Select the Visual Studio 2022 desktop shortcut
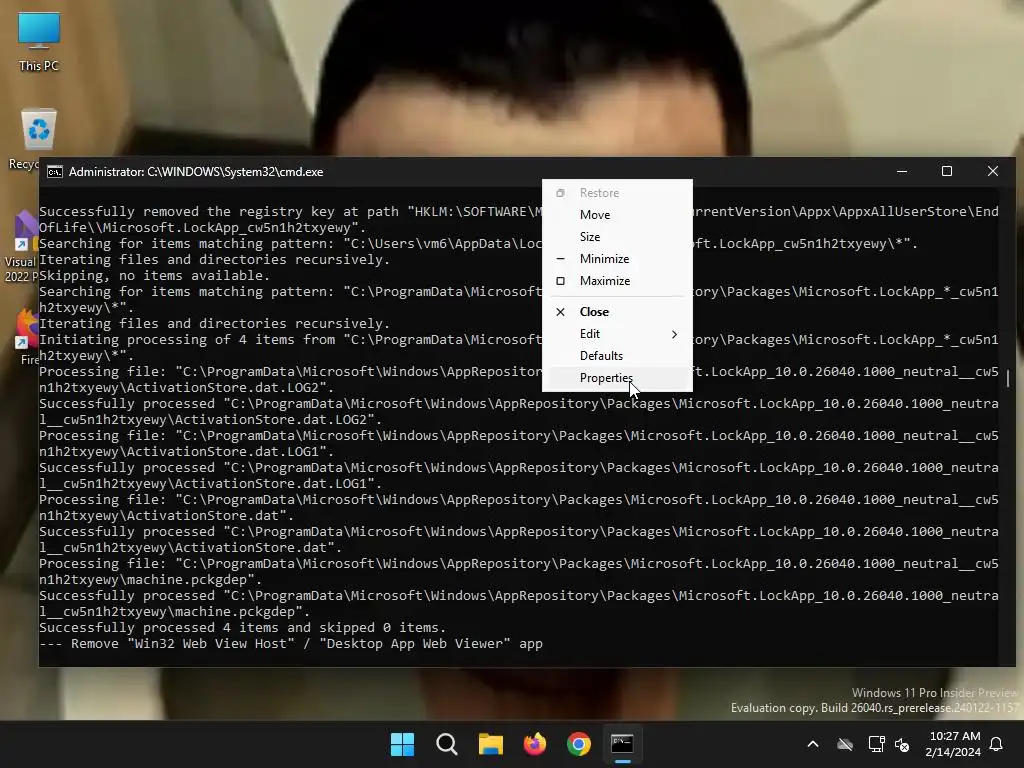Viewport: 1024px width, 768px height. pyautogui.click(x=21, y=247)
